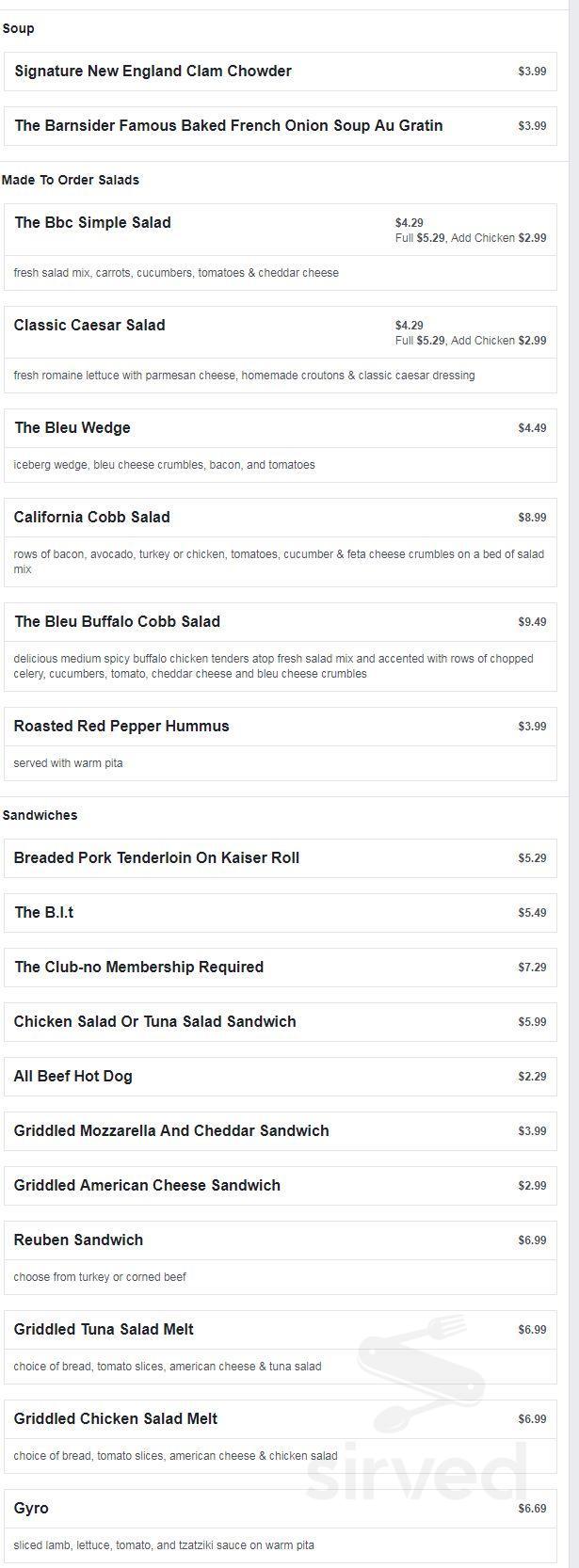
Task: Select The Bbc Simple Salad entry
Action: pyautogui.click(x=281, y=247)
